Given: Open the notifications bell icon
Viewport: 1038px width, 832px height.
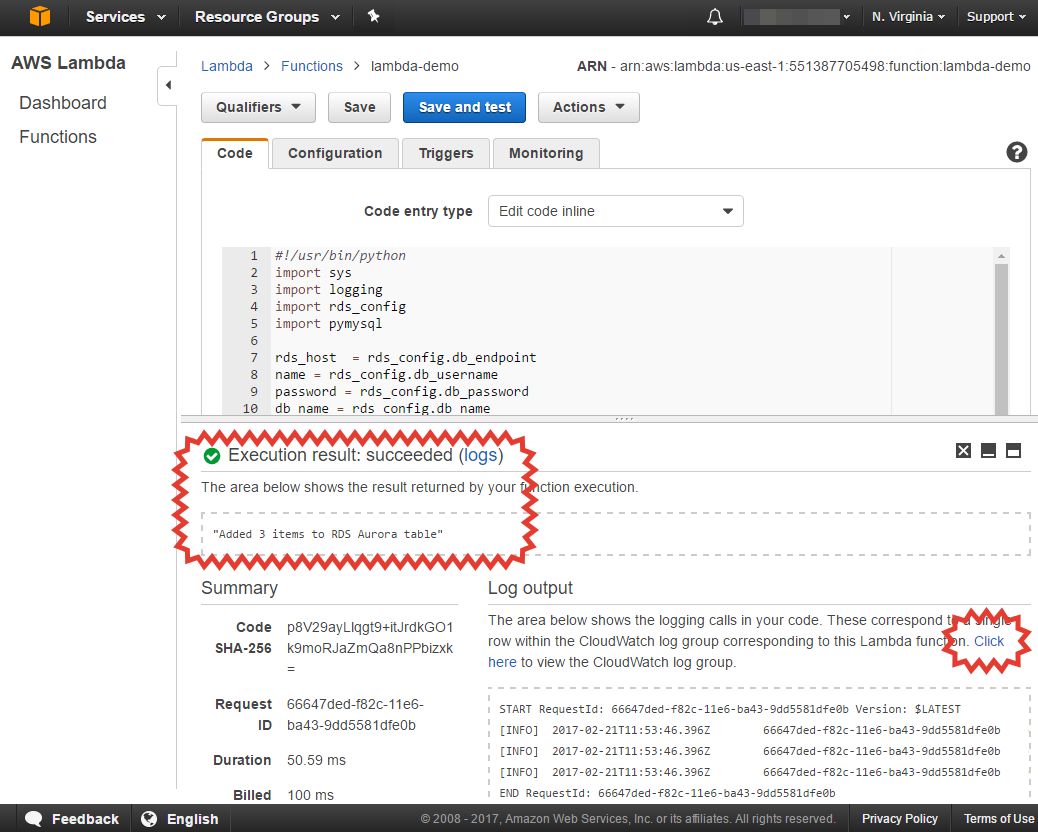Looking at the screenshot, I should coord(715,17).
